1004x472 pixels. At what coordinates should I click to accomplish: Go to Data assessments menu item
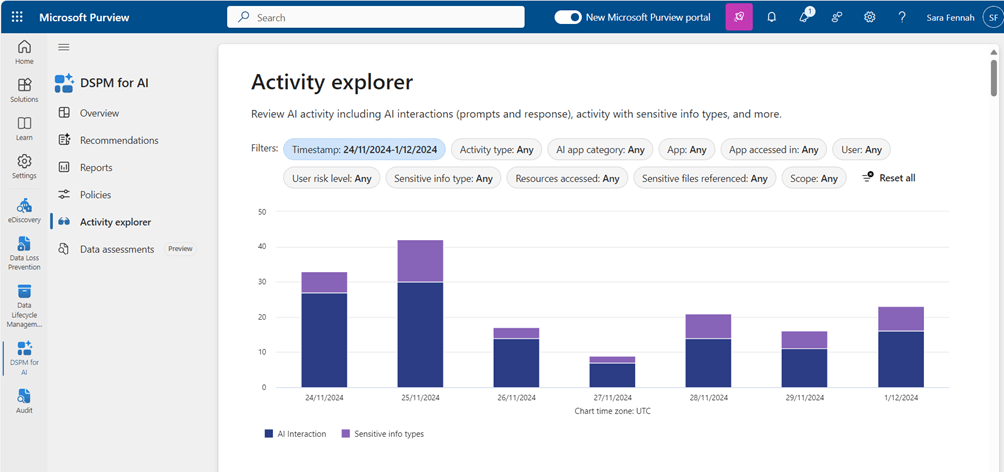tap(116, 249)
